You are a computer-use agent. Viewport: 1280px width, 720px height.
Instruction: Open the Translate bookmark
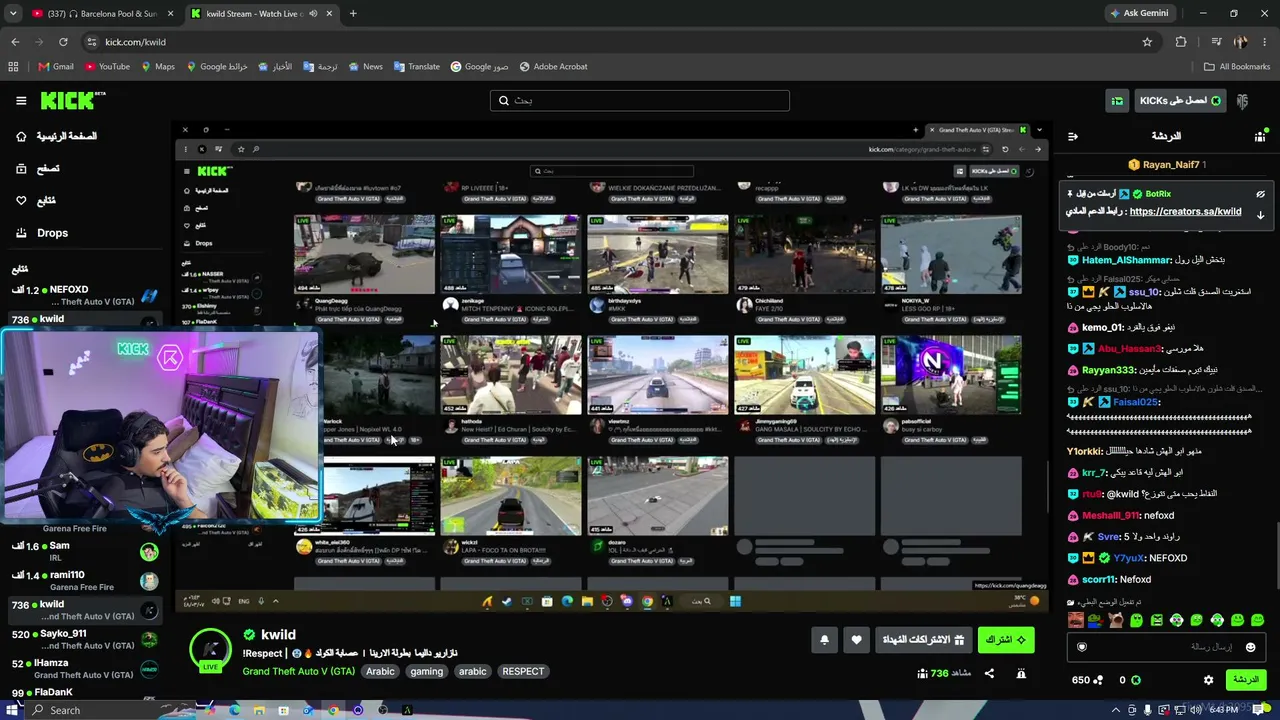pos(416,67)
